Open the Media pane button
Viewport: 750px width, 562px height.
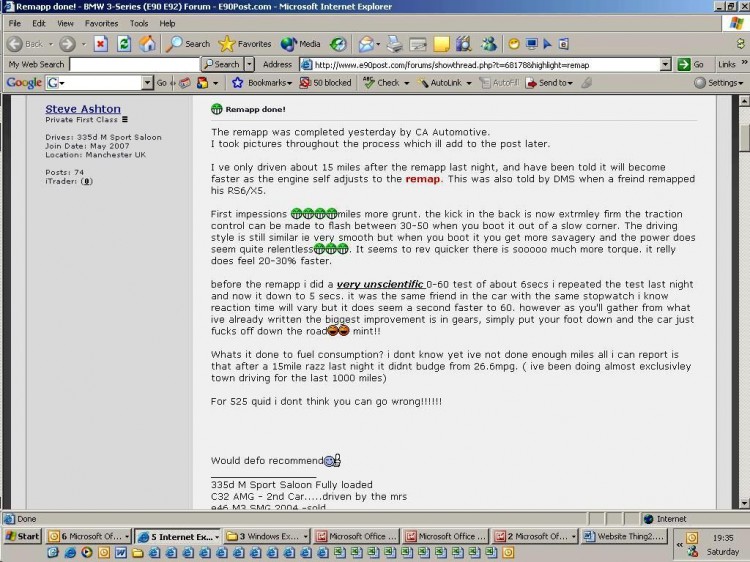coord(300,44)
